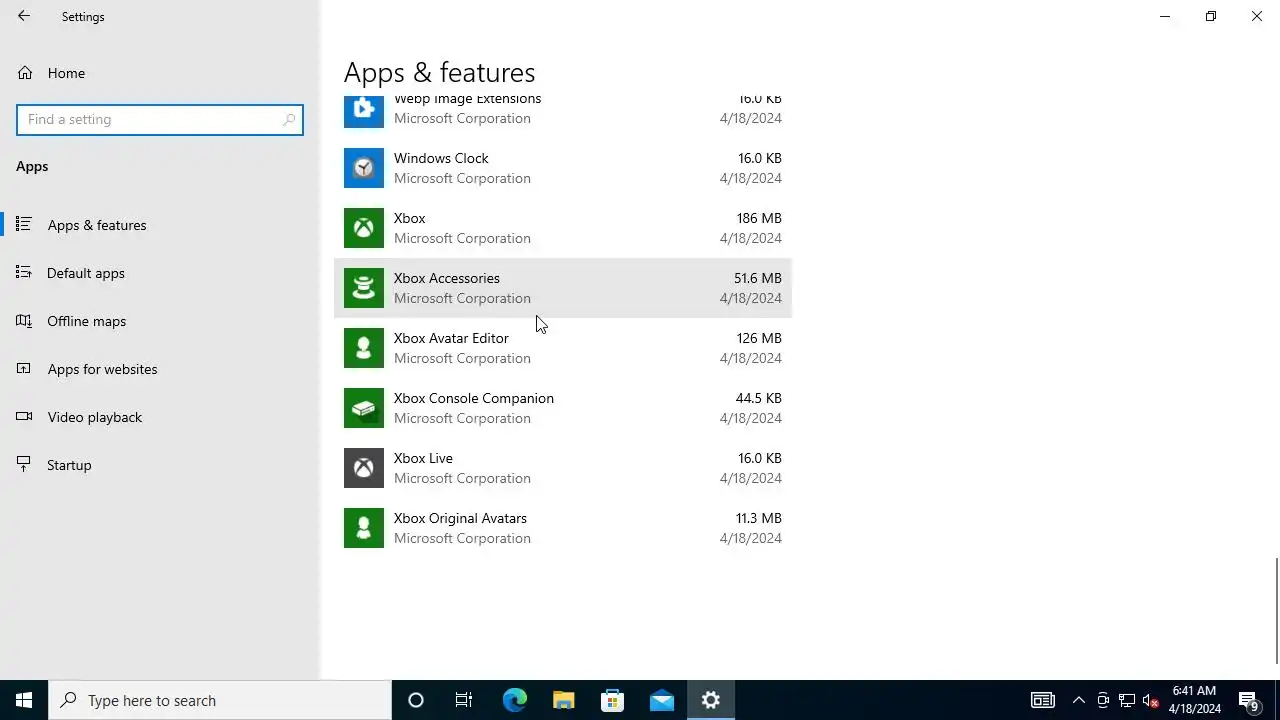Open the taskbar clock and calendar

click(1194, 700)
